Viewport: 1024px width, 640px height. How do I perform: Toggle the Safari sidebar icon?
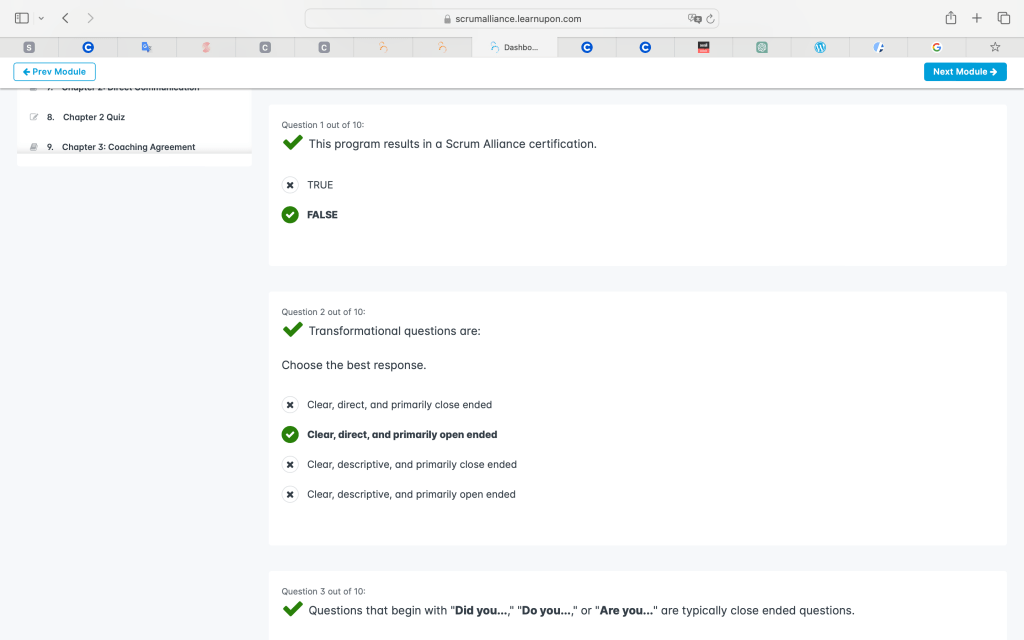point(22,18)
